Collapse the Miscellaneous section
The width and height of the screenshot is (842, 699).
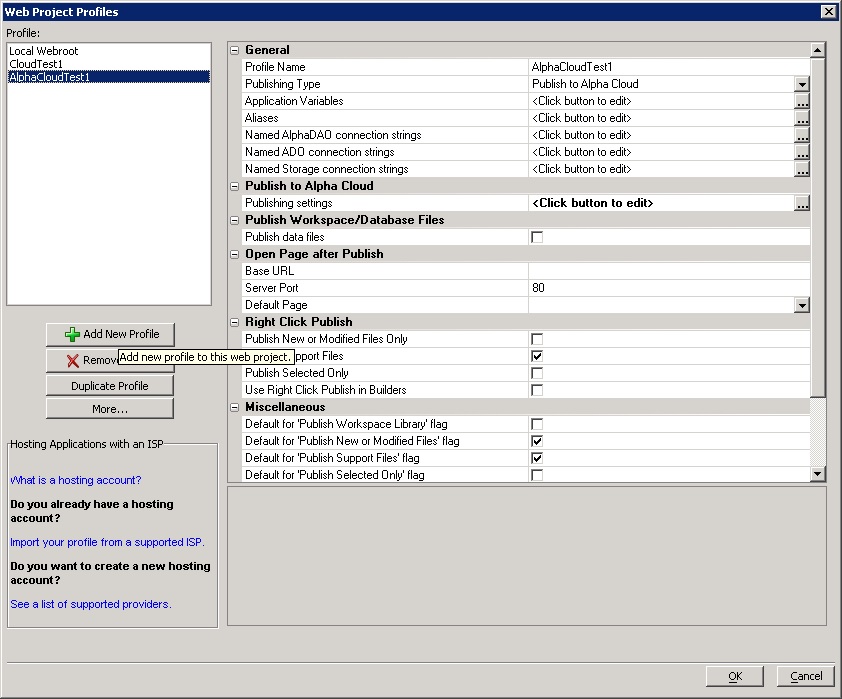[x=235, y=407]
